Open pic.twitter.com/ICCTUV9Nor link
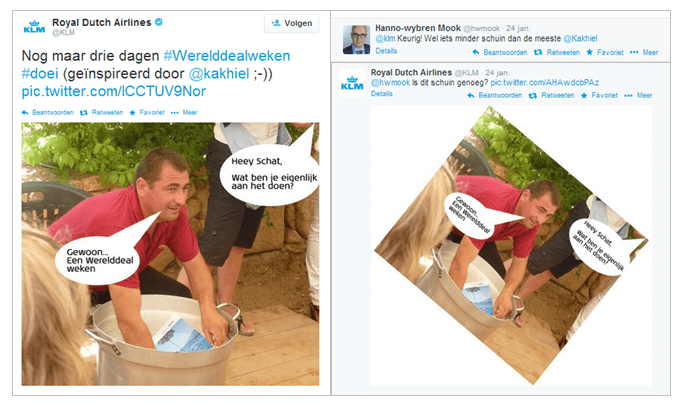 pos(114,91)
